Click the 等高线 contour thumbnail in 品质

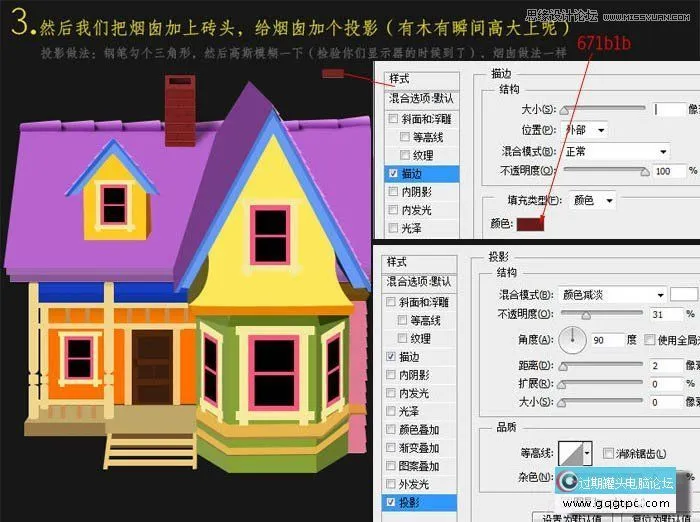coord(571,453)
